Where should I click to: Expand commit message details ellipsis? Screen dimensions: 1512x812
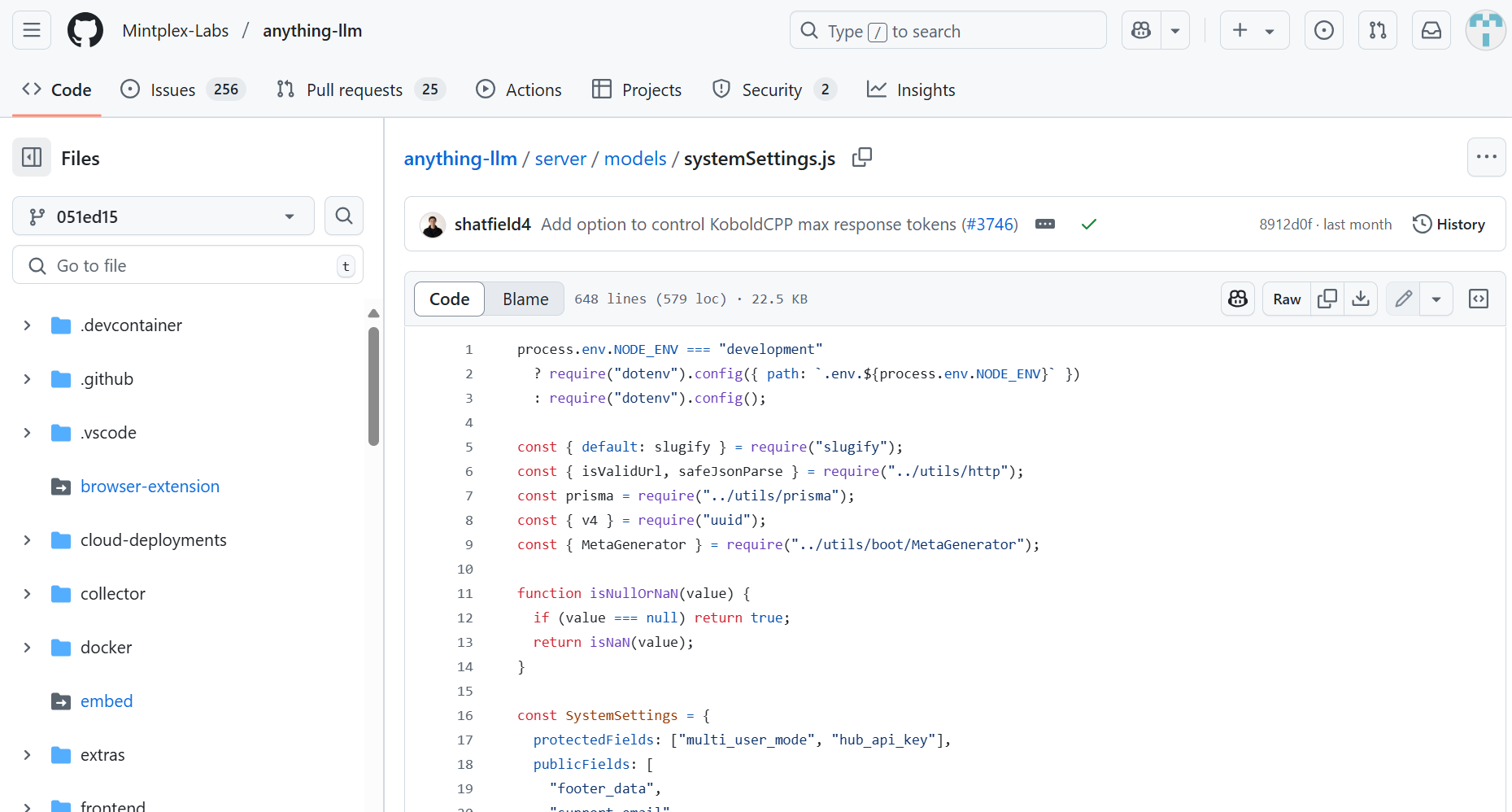tap(1045, 224)
